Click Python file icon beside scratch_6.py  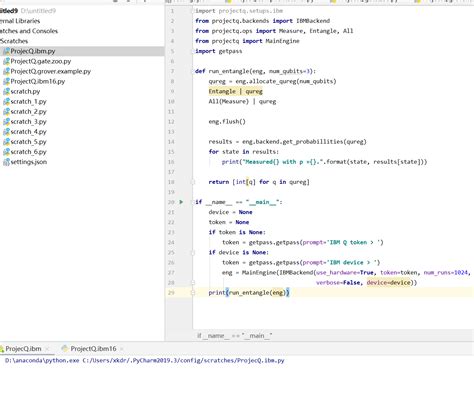point(6,152)
